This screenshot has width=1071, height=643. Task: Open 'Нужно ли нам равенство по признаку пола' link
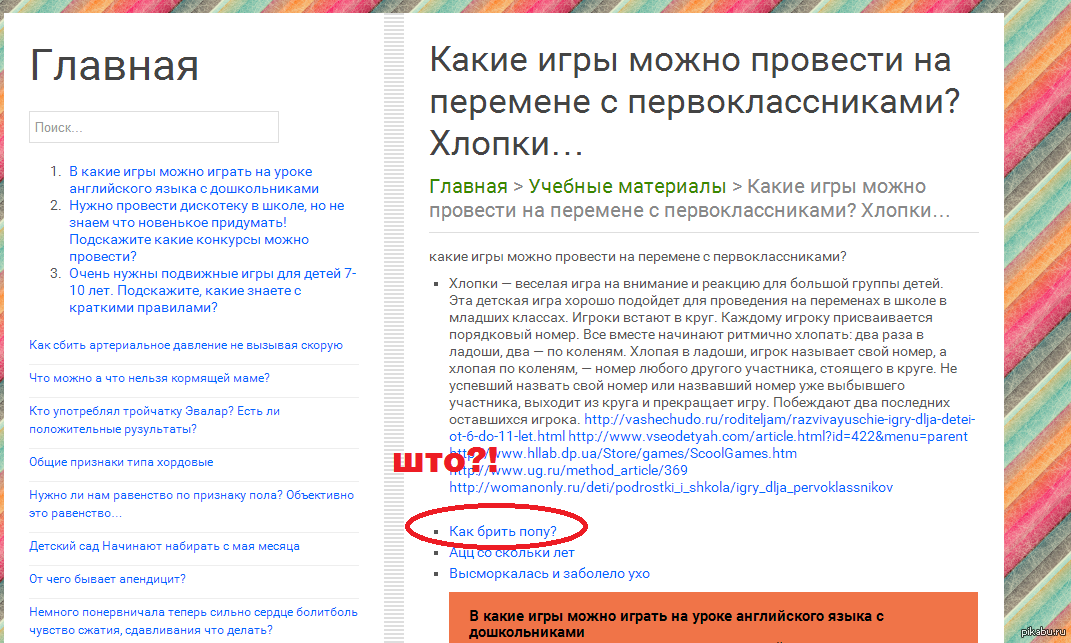(x=191, y=504)
